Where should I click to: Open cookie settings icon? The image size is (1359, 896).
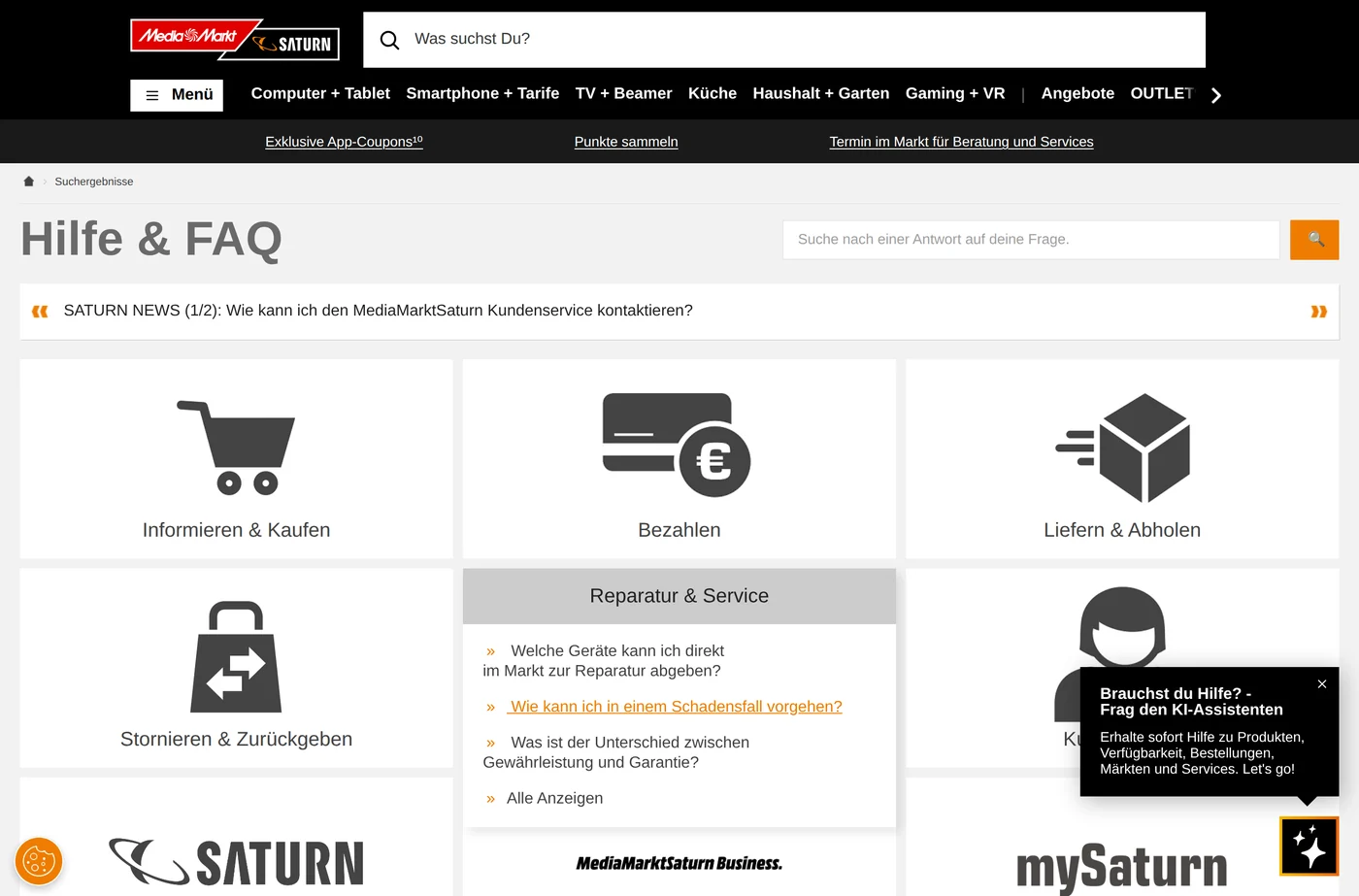pos(39,861)
